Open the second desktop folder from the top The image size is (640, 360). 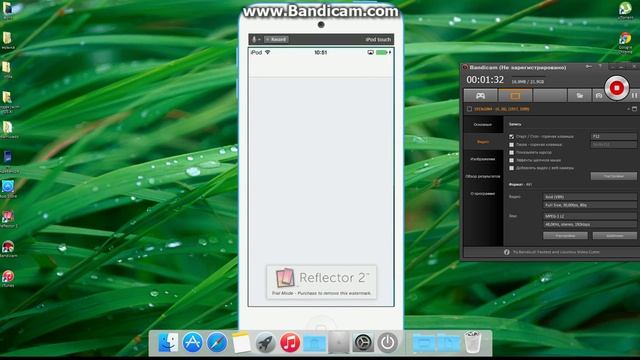(x=7, y=39)
